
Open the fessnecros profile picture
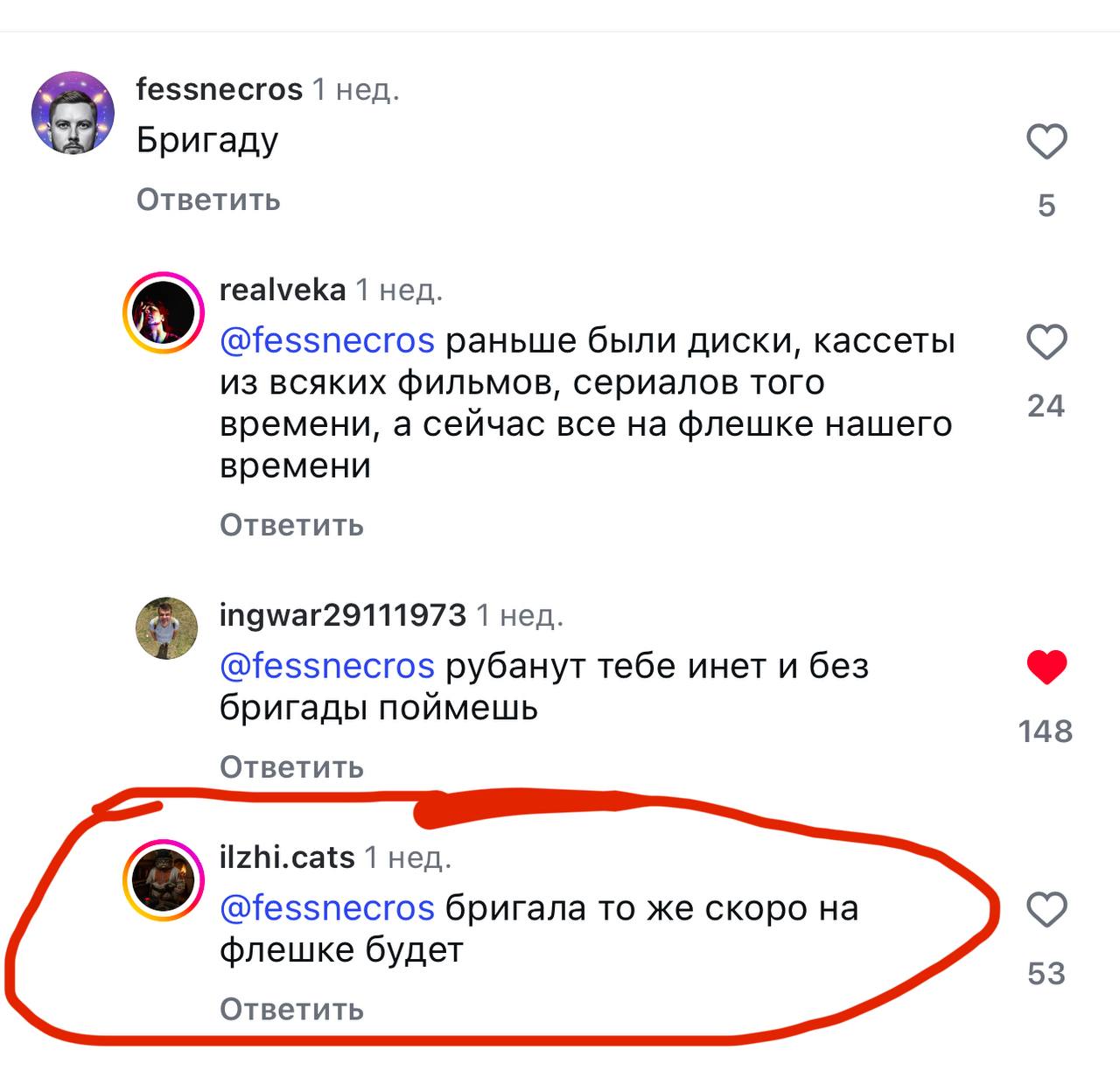(73, 113)
